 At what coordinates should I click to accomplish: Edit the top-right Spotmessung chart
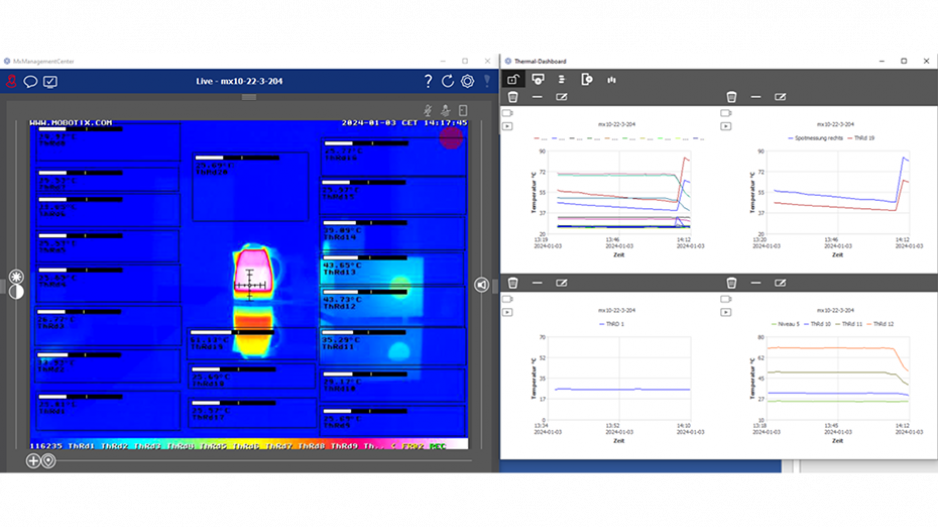(x=780, y=97)
